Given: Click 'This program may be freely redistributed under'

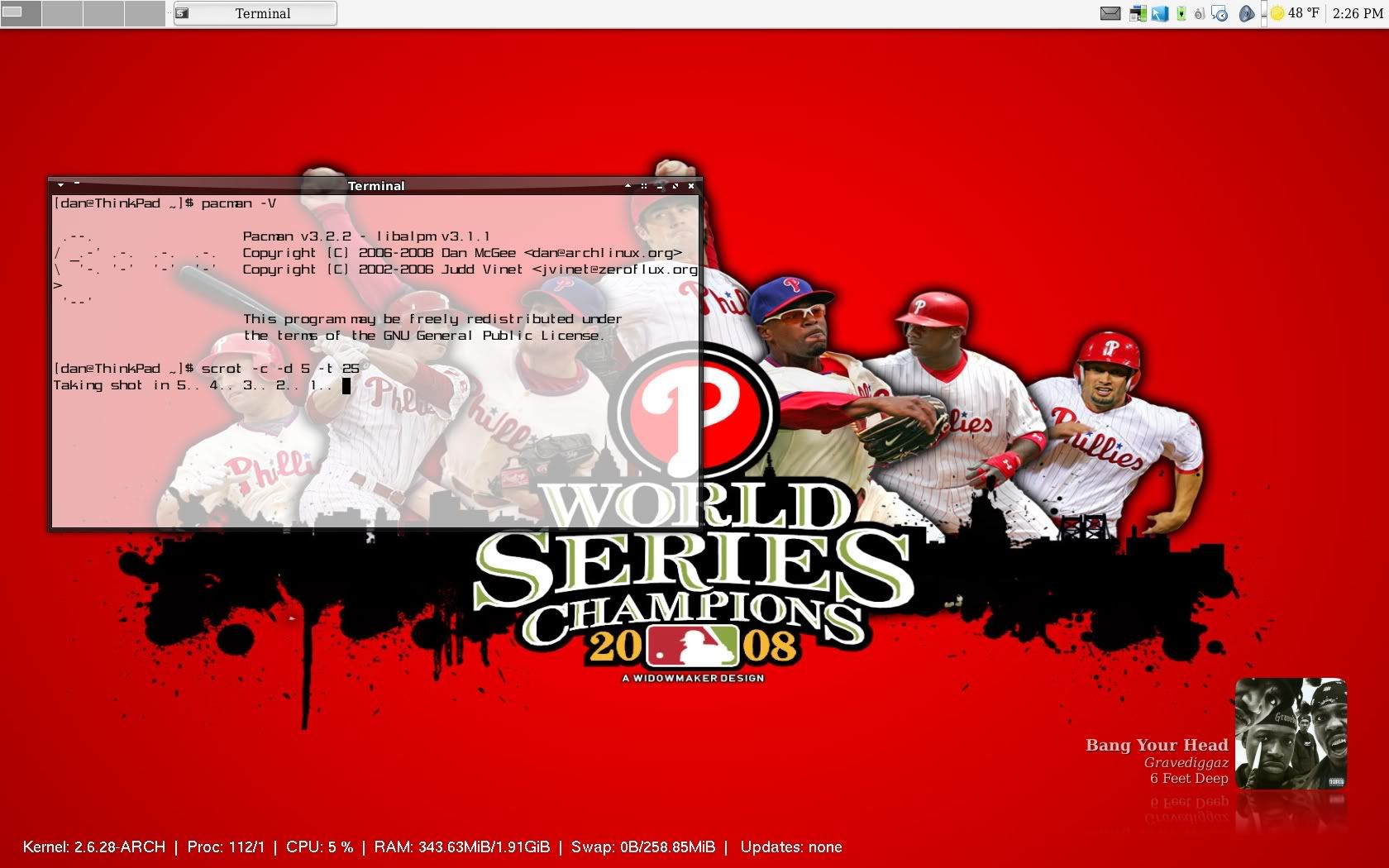Looking at the screenshot, I should click(432, 319).
